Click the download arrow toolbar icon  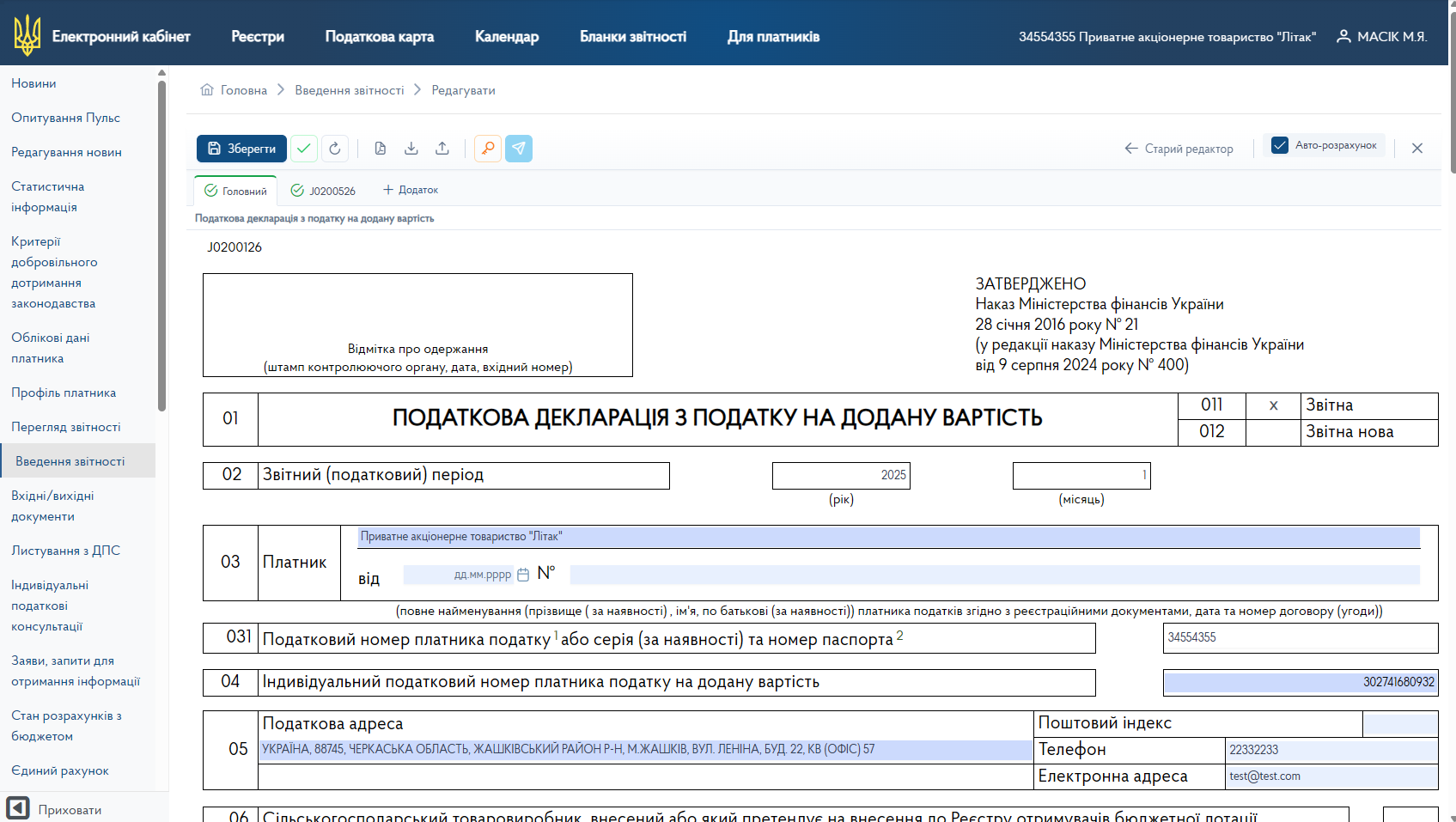tap(411, 149)
